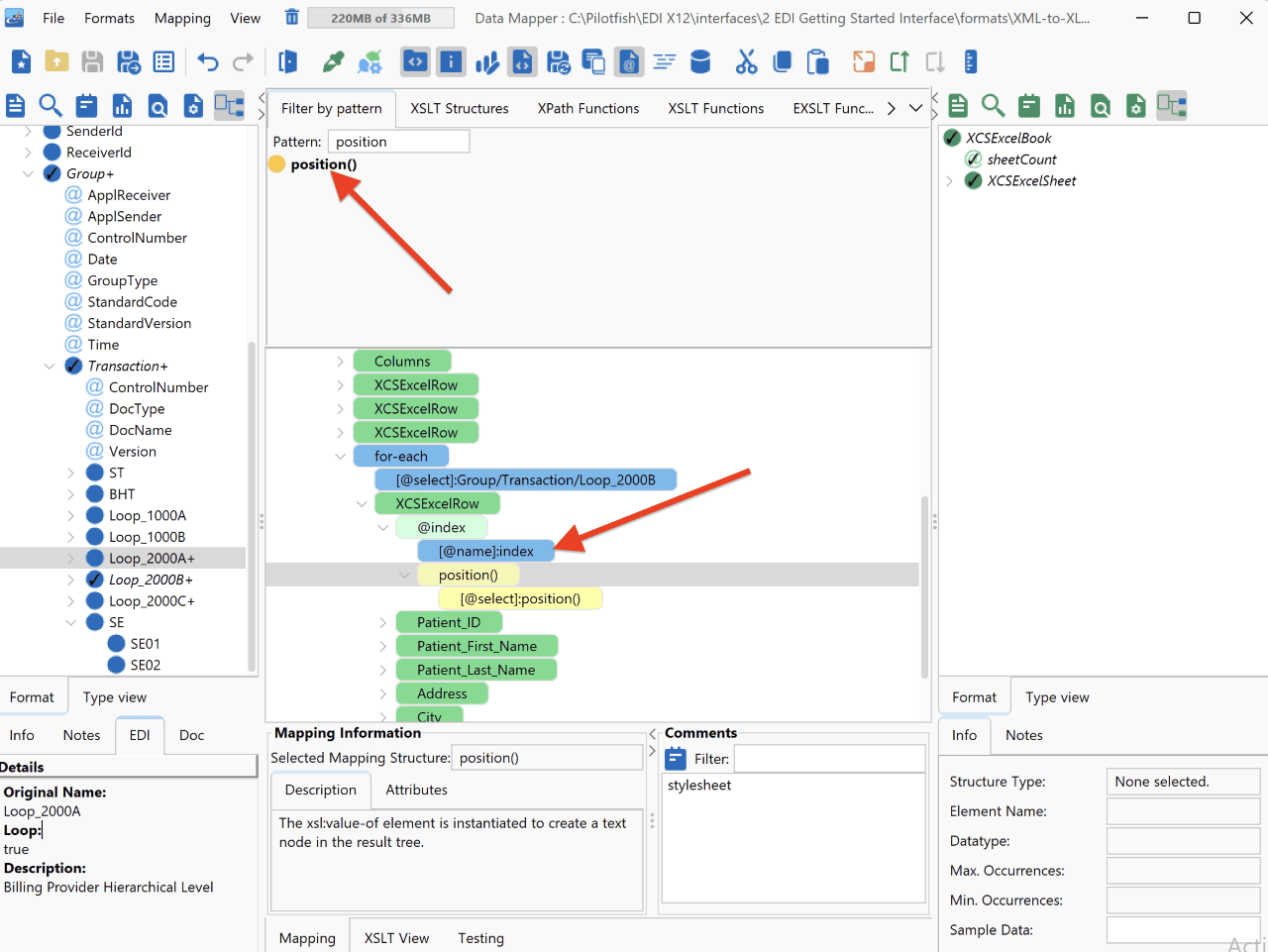Click the lines text alignment toolbar icon
Image resolution: width=1268 pixels, height=952 pixels.
[x=664, y=62]
